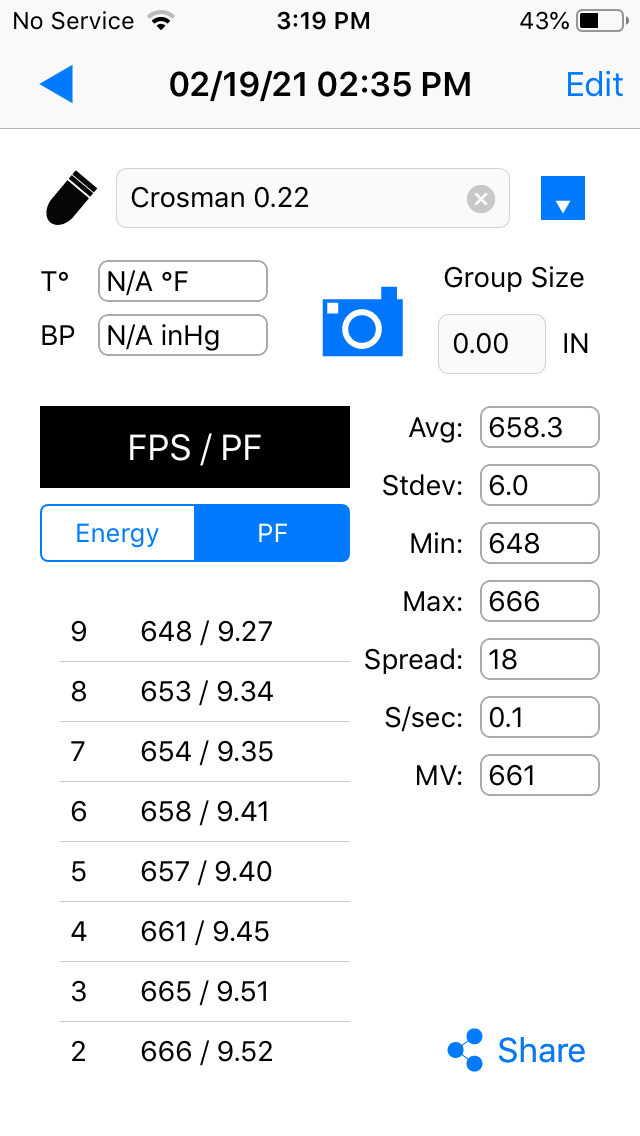Tap the MV field showing 661

540,775
